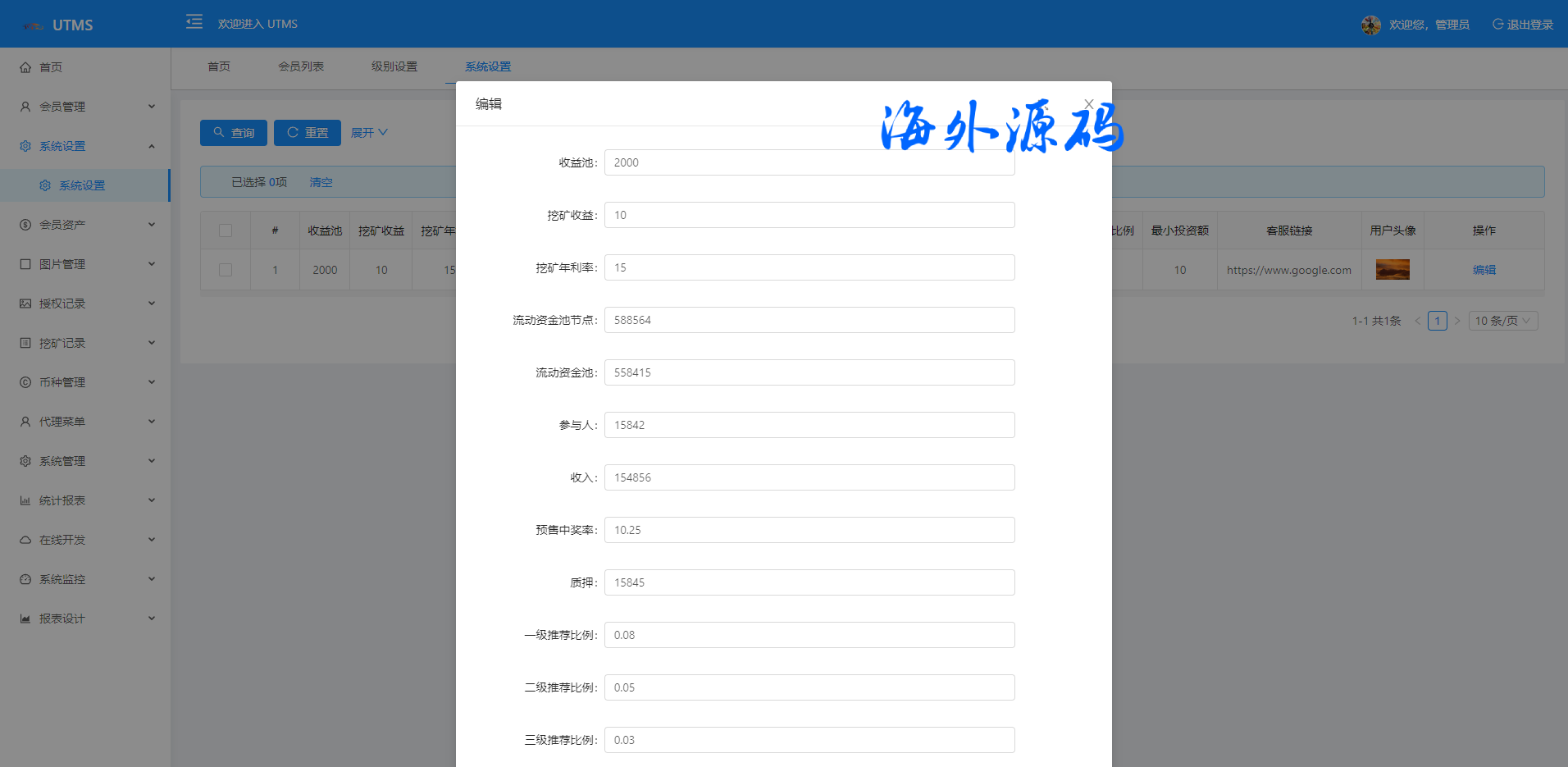The image size is (1568, 767).
Task: Switch to the 级别设置 tab
Action: [394, 66]
